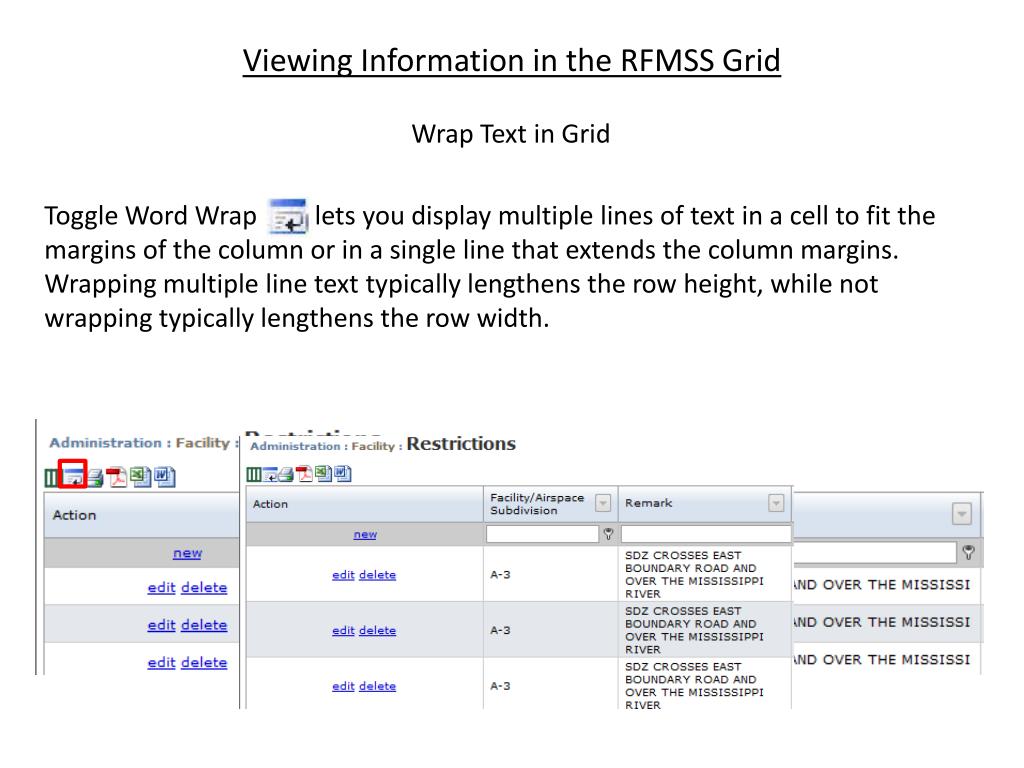Click filter icon in rightmost grid fragment
This screenshot has width=1024, height=768.
tap(968, 552)
